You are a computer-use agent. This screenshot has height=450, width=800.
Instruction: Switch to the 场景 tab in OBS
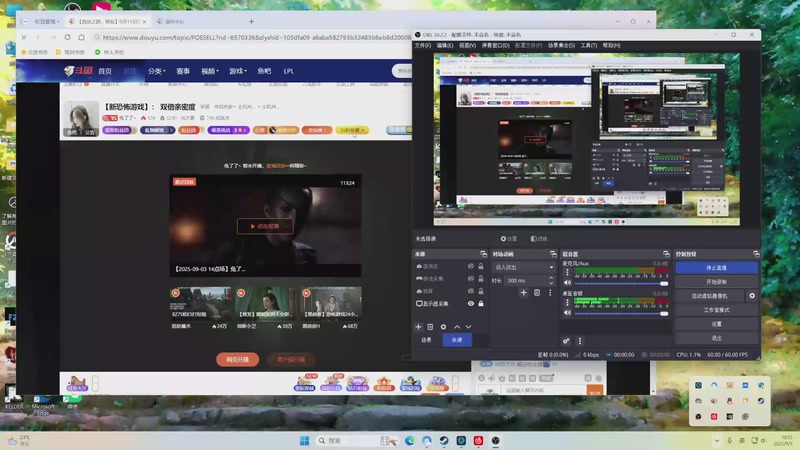click(427, 340)
